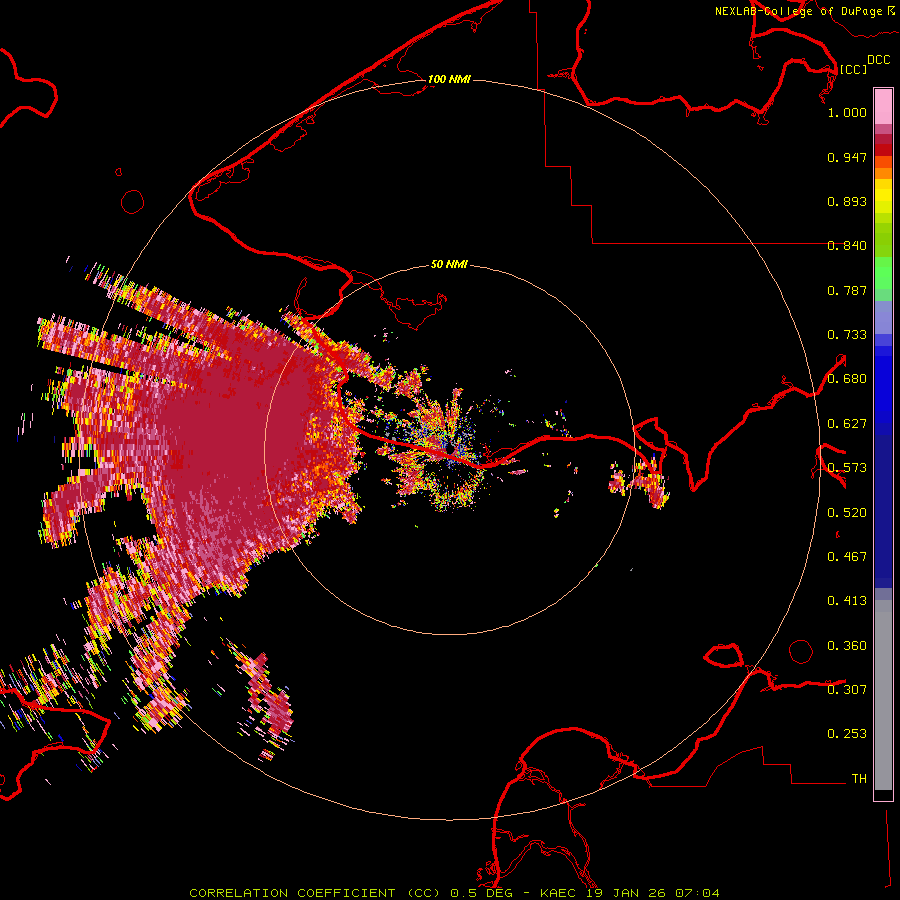Click the 0.627 legend value
900x900 pixels.
[847, 424]
